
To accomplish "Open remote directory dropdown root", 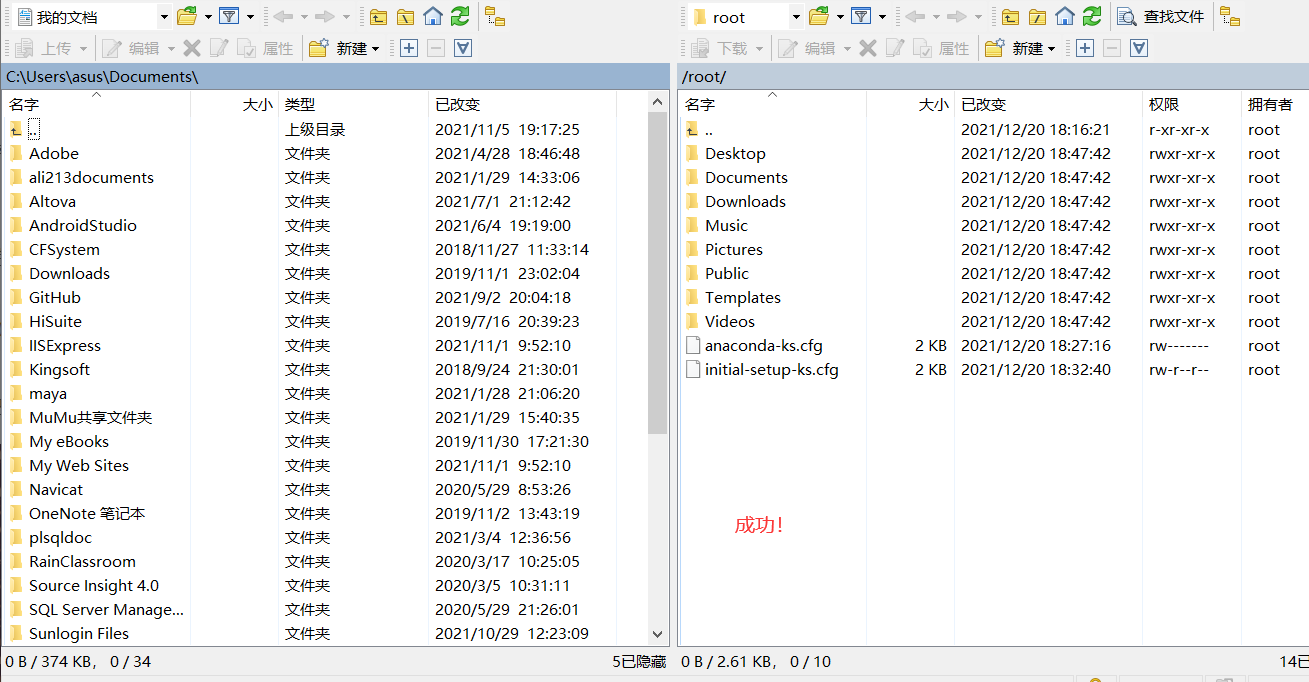I will point(746,16).
